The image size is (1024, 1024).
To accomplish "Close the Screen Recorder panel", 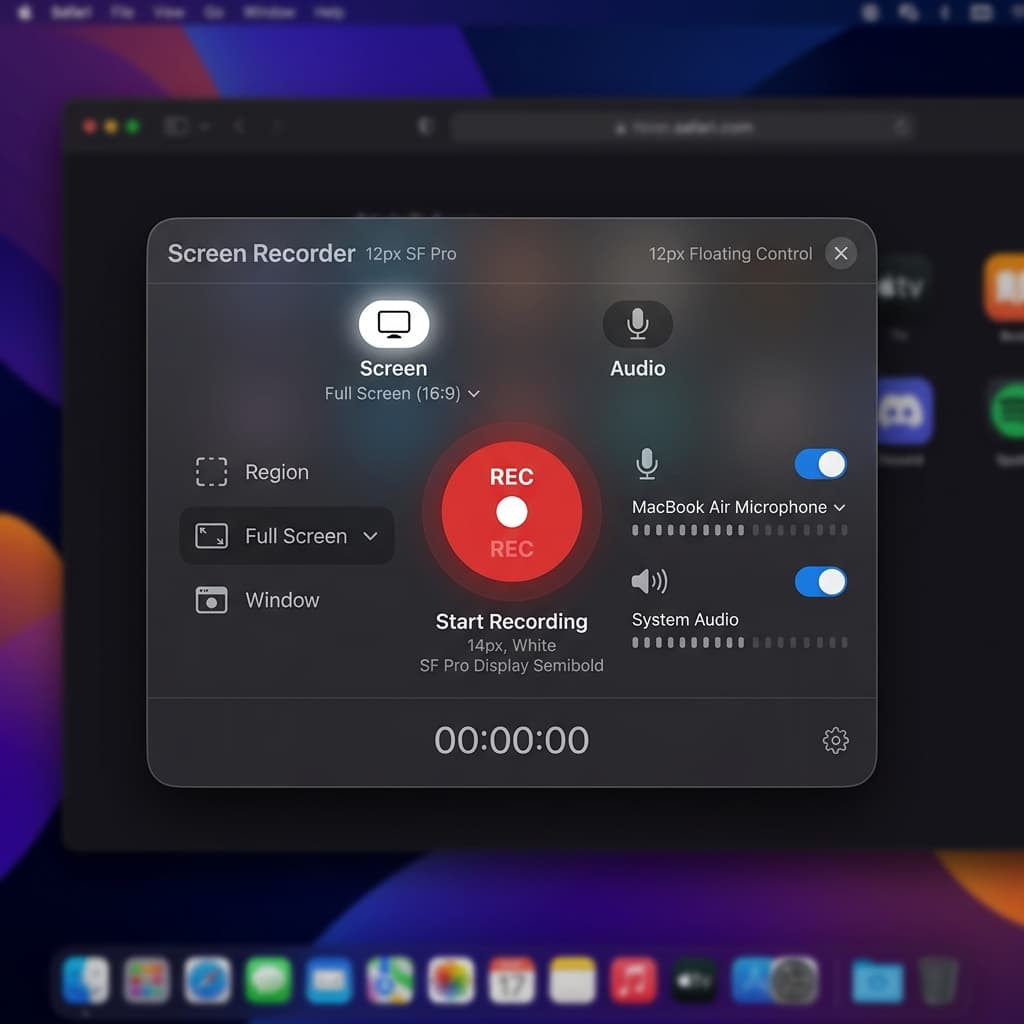I will point(841,254).
